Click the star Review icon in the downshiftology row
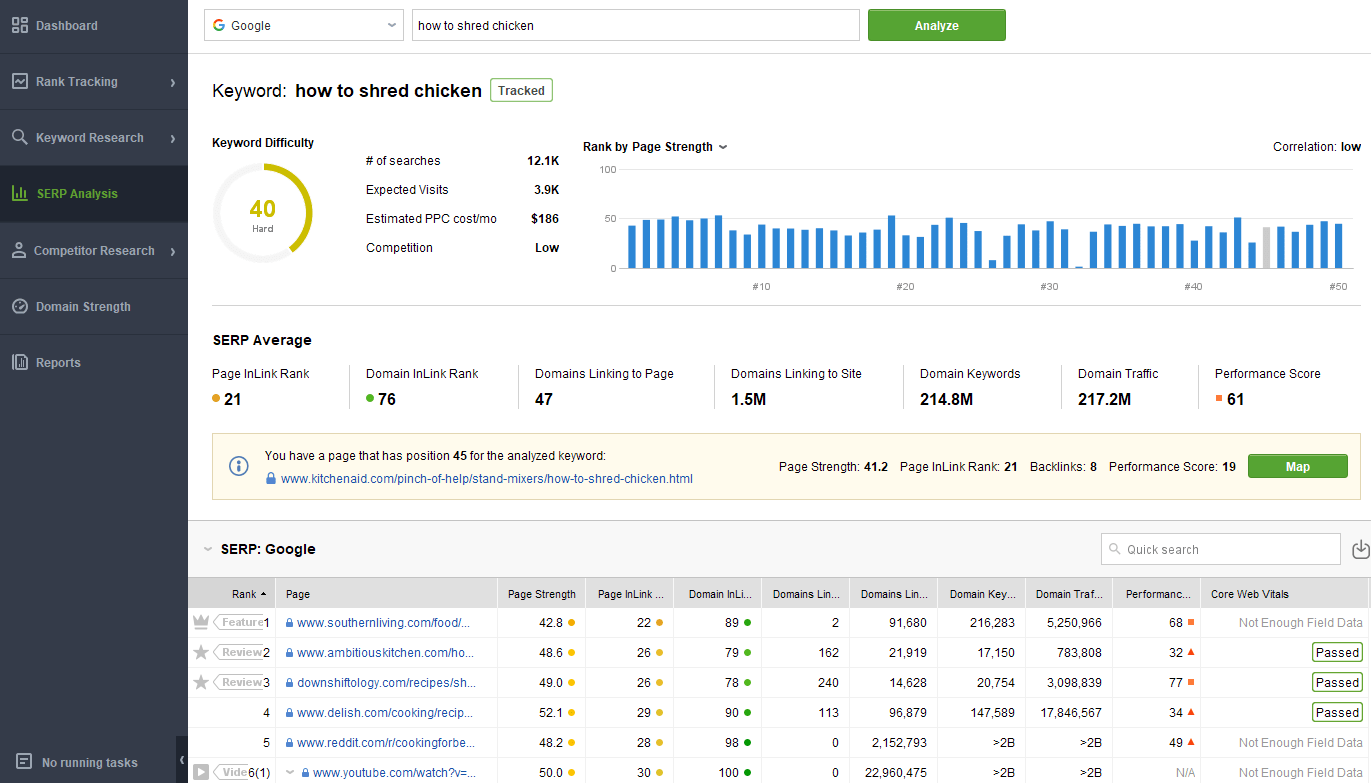 click(x=201, y=682)
